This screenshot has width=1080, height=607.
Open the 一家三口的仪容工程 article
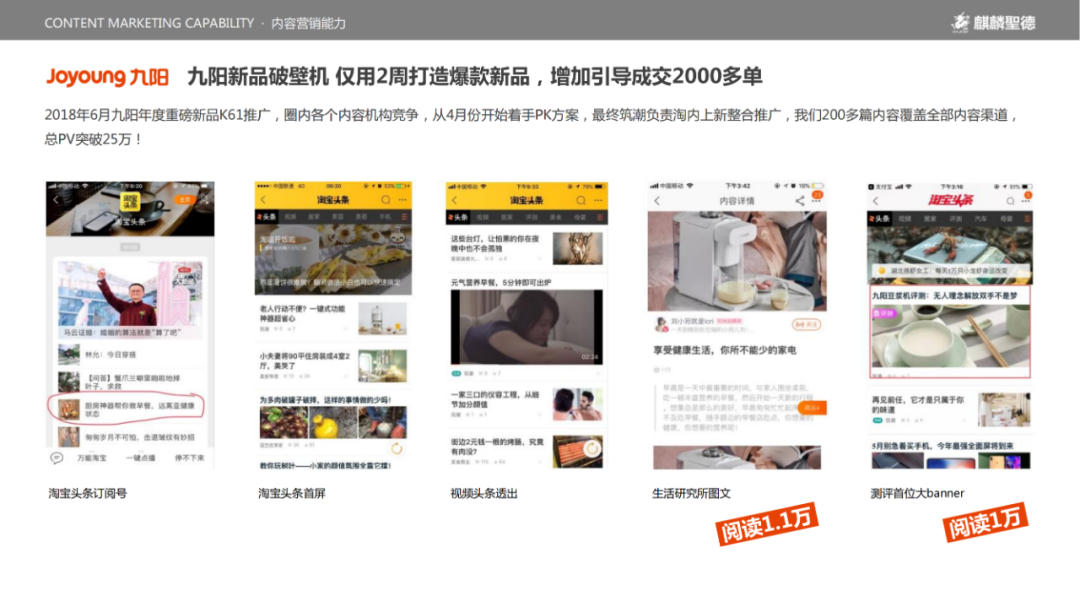coord(527,404)
